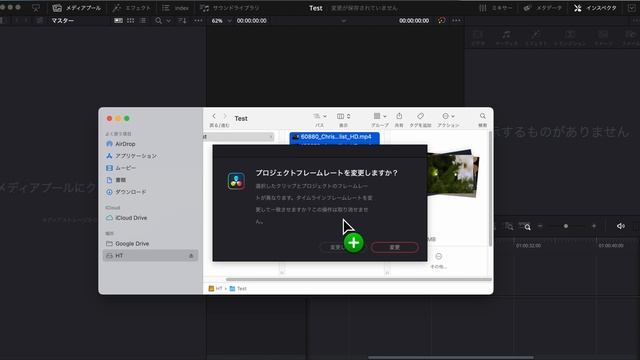Screen dimensions: 640x360
Task: Open documents folder icon in Finder sidebar
Action: [109, 180]
